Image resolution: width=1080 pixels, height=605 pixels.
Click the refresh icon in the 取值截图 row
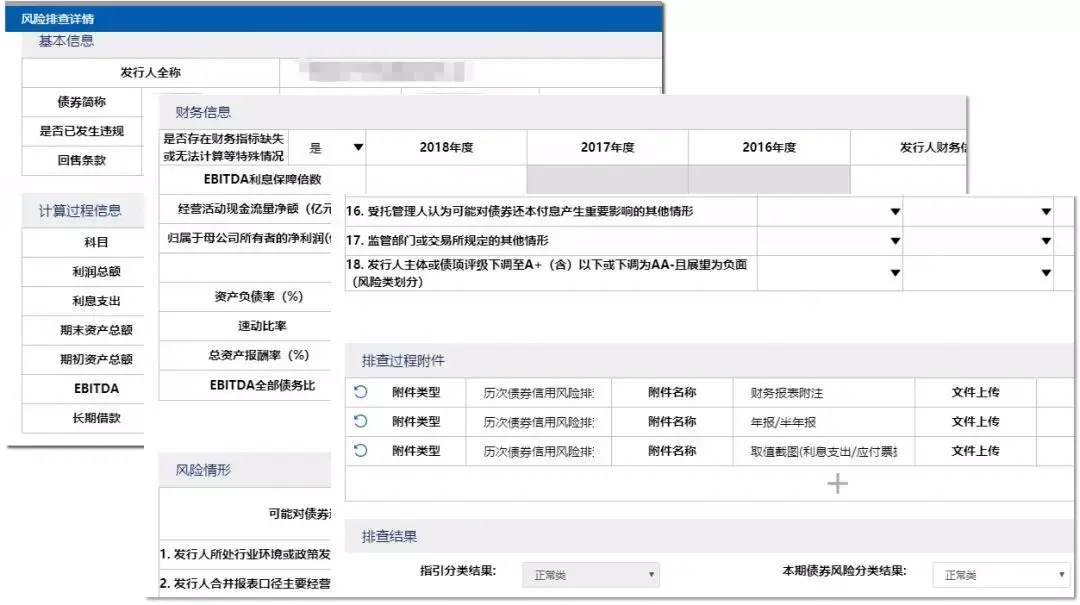tap(360, 451)
